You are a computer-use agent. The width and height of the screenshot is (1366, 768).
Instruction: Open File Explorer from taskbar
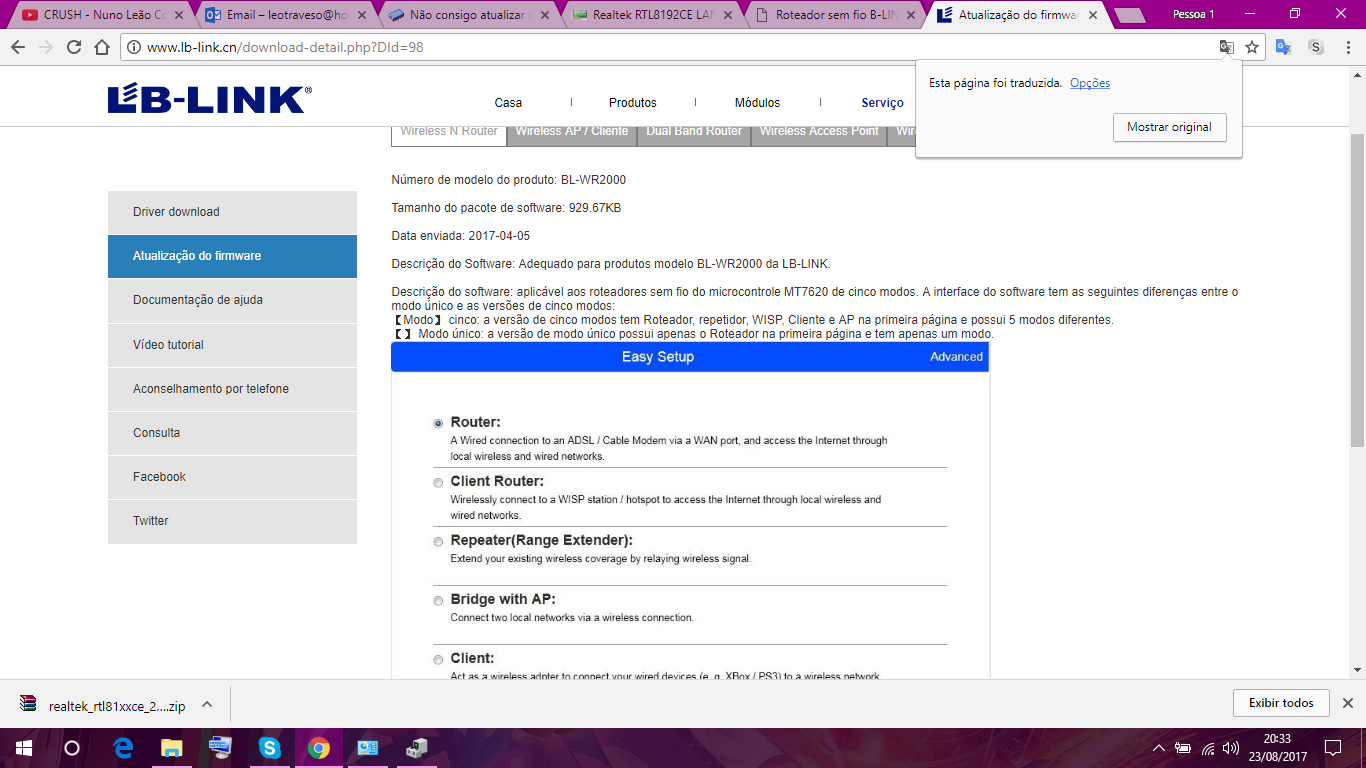coord(172,748)
